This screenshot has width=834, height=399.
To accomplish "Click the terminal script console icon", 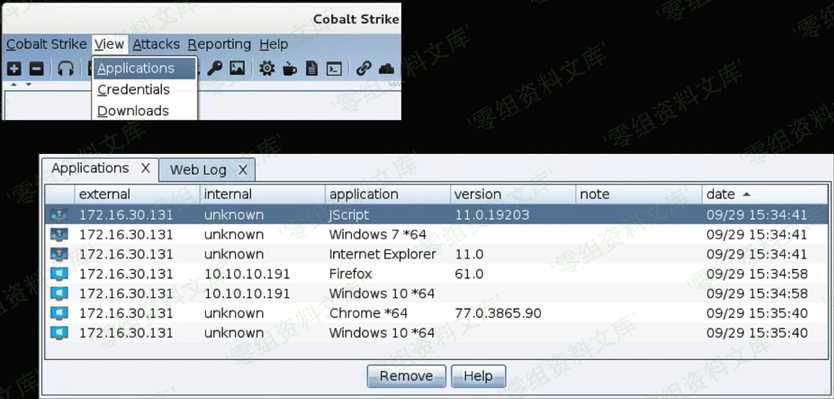I will (334, 69).
